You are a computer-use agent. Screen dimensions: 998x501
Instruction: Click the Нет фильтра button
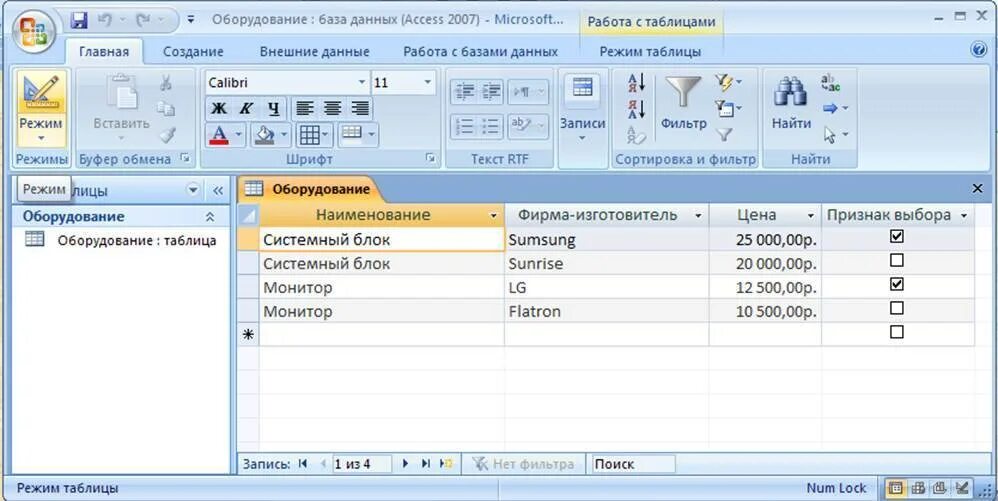point(523,464)
